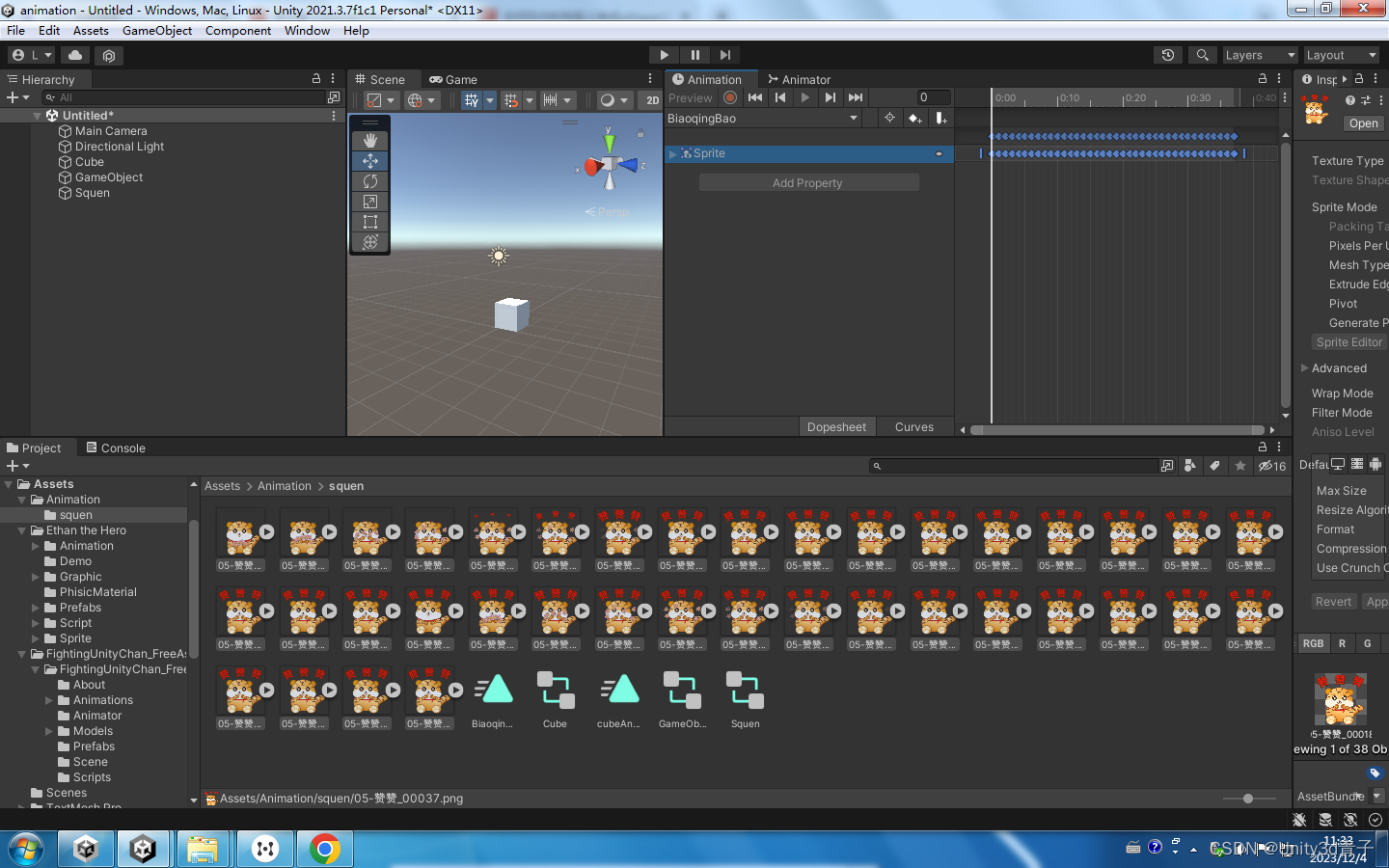Expand the Advanced section in Inspector

click(1305, 367)
